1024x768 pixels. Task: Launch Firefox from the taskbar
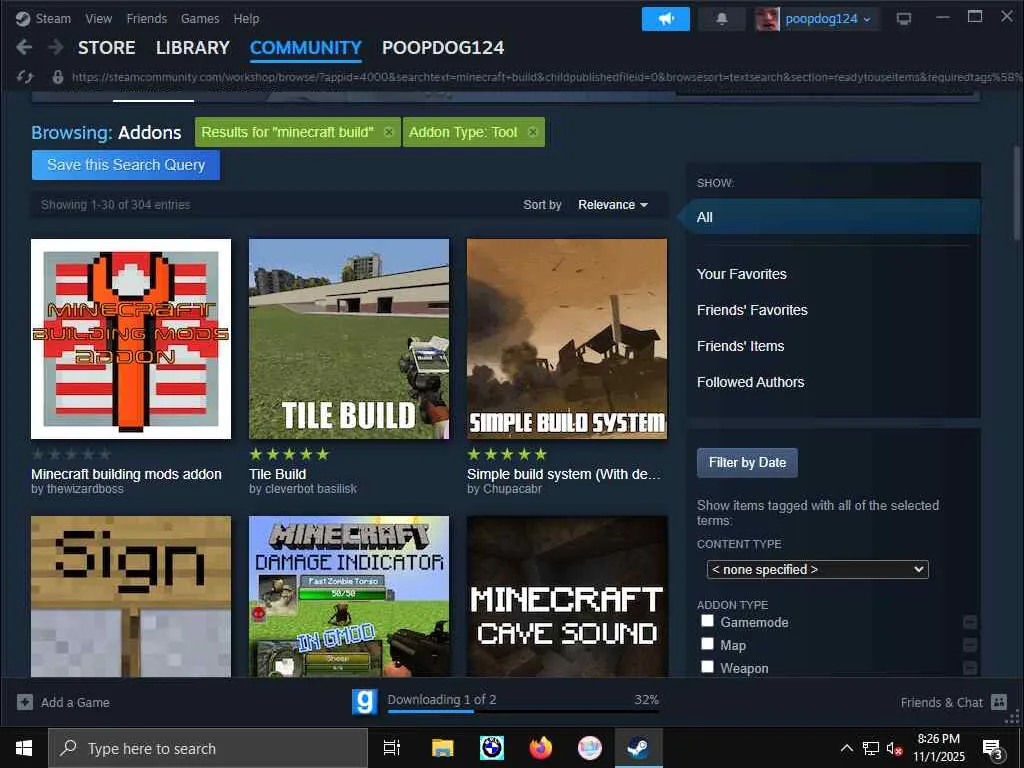(541, 748)
